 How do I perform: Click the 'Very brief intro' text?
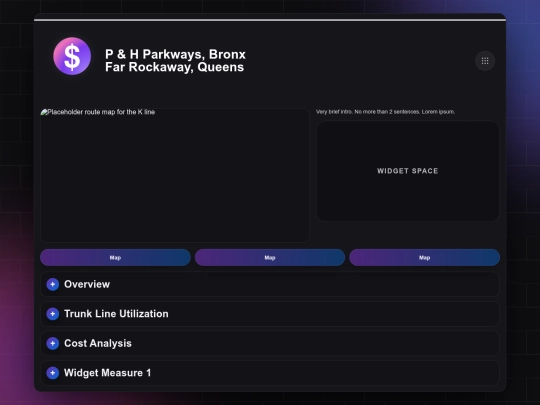385,112
